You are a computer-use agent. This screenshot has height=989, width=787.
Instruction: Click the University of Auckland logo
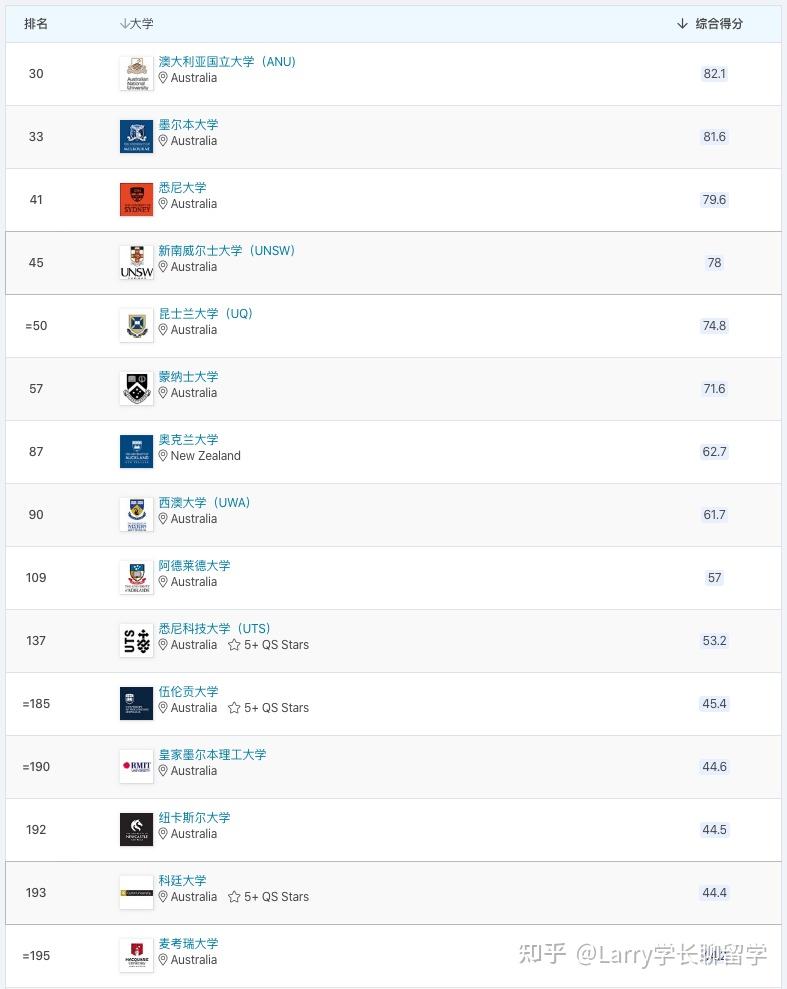click(x=136, y=452)
